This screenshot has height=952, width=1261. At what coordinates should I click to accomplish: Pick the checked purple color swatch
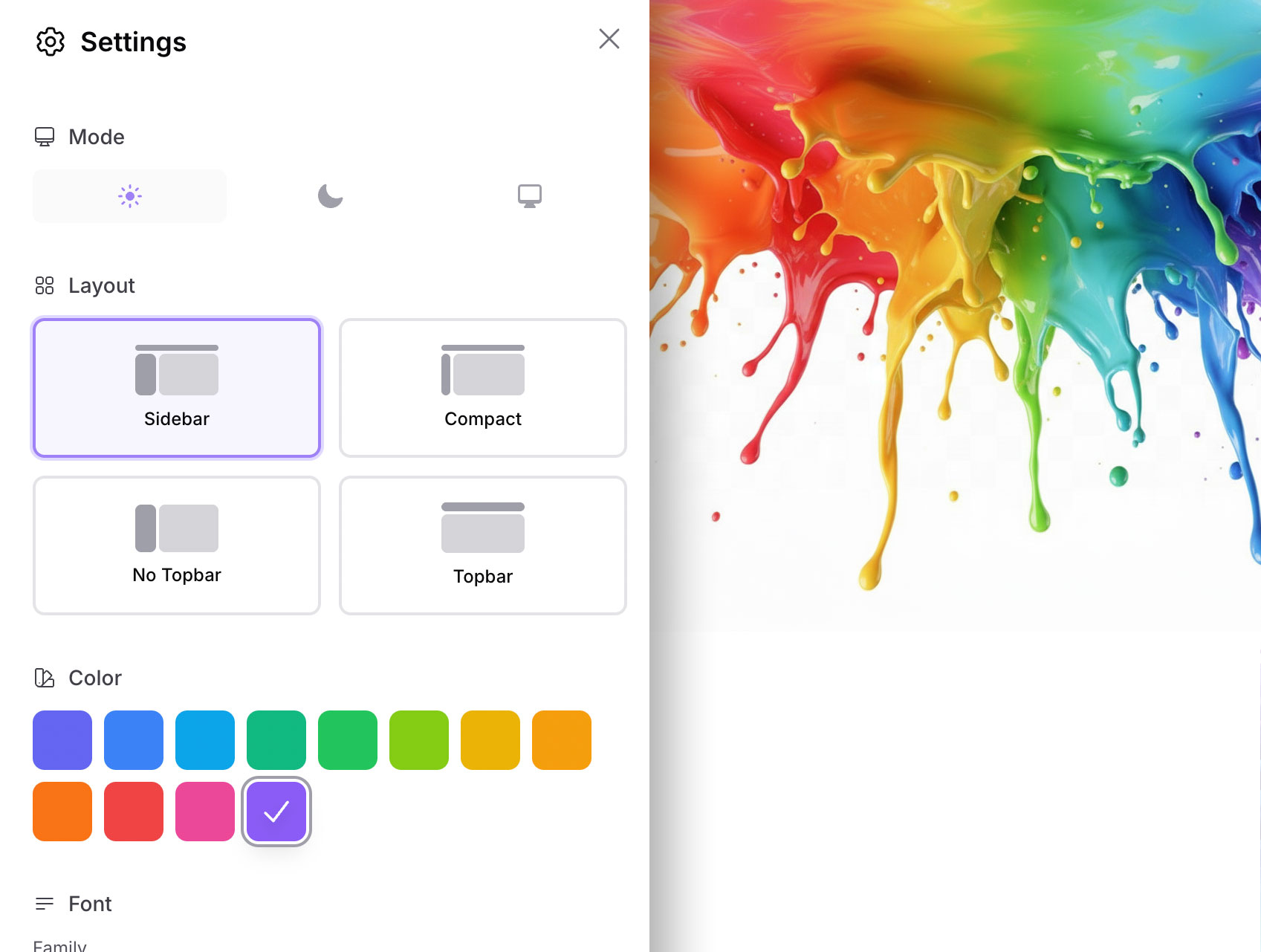[276, 812]
